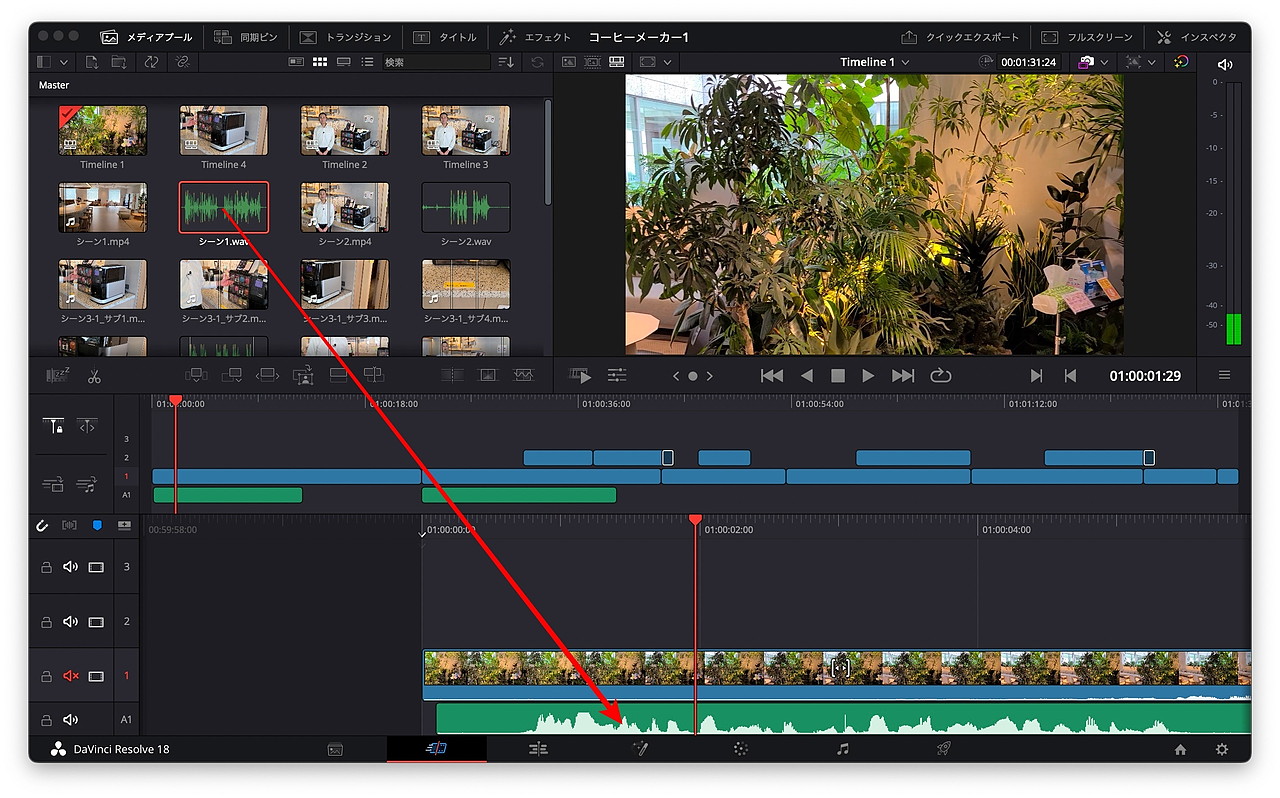Viewport: 1280px width, 798px height.
Task: Click the Close Up edit icon
Action: (x=303, y=375)
